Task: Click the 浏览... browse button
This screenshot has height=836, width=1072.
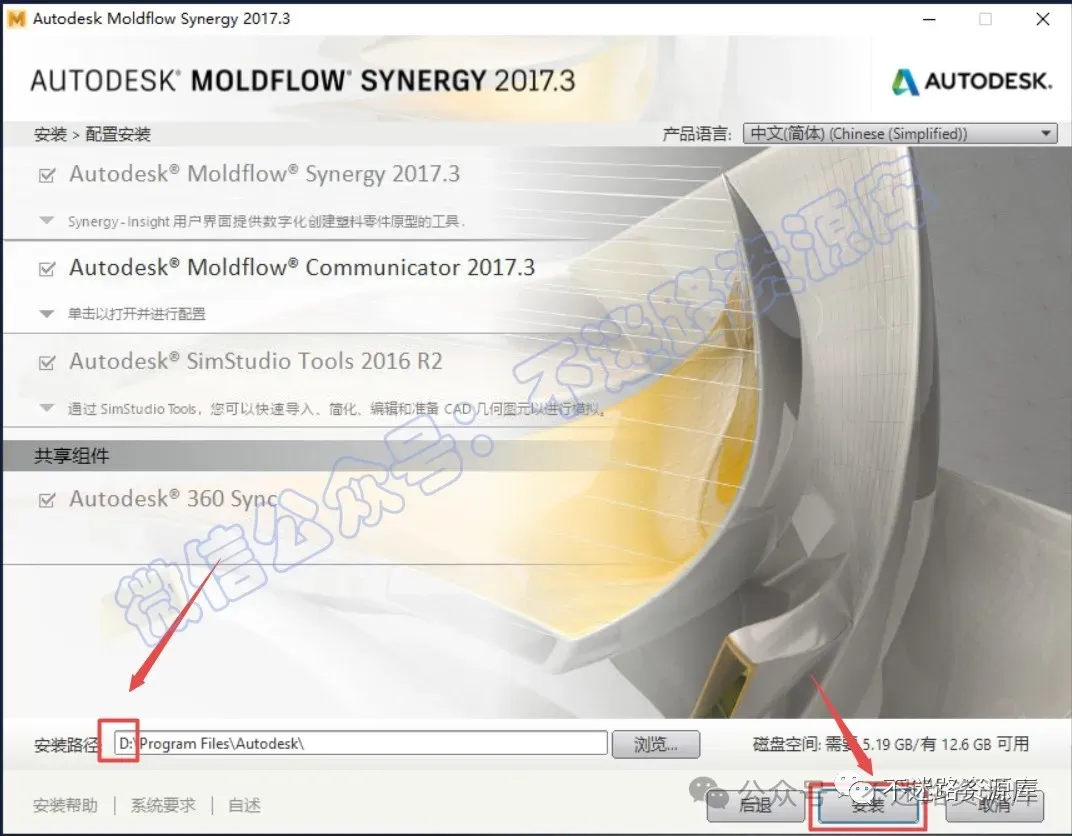Action: (656, 744)
